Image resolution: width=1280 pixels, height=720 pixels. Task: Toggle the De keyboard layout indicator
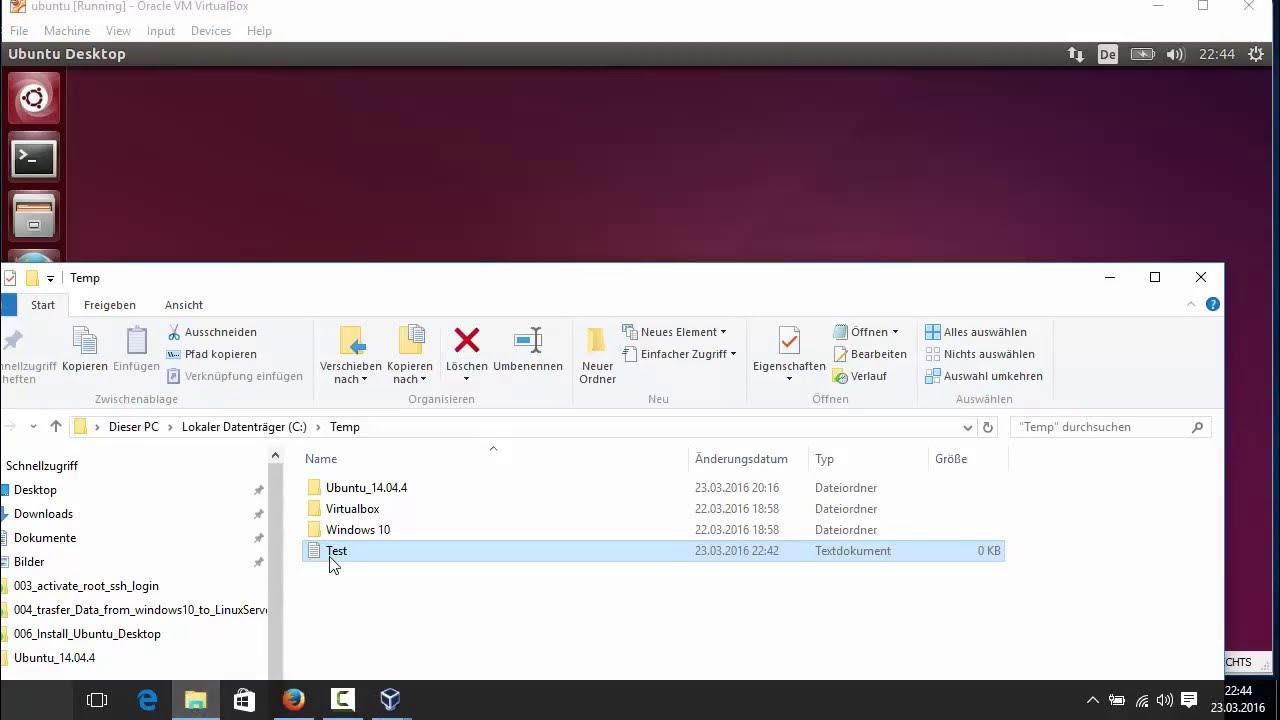1108,54
